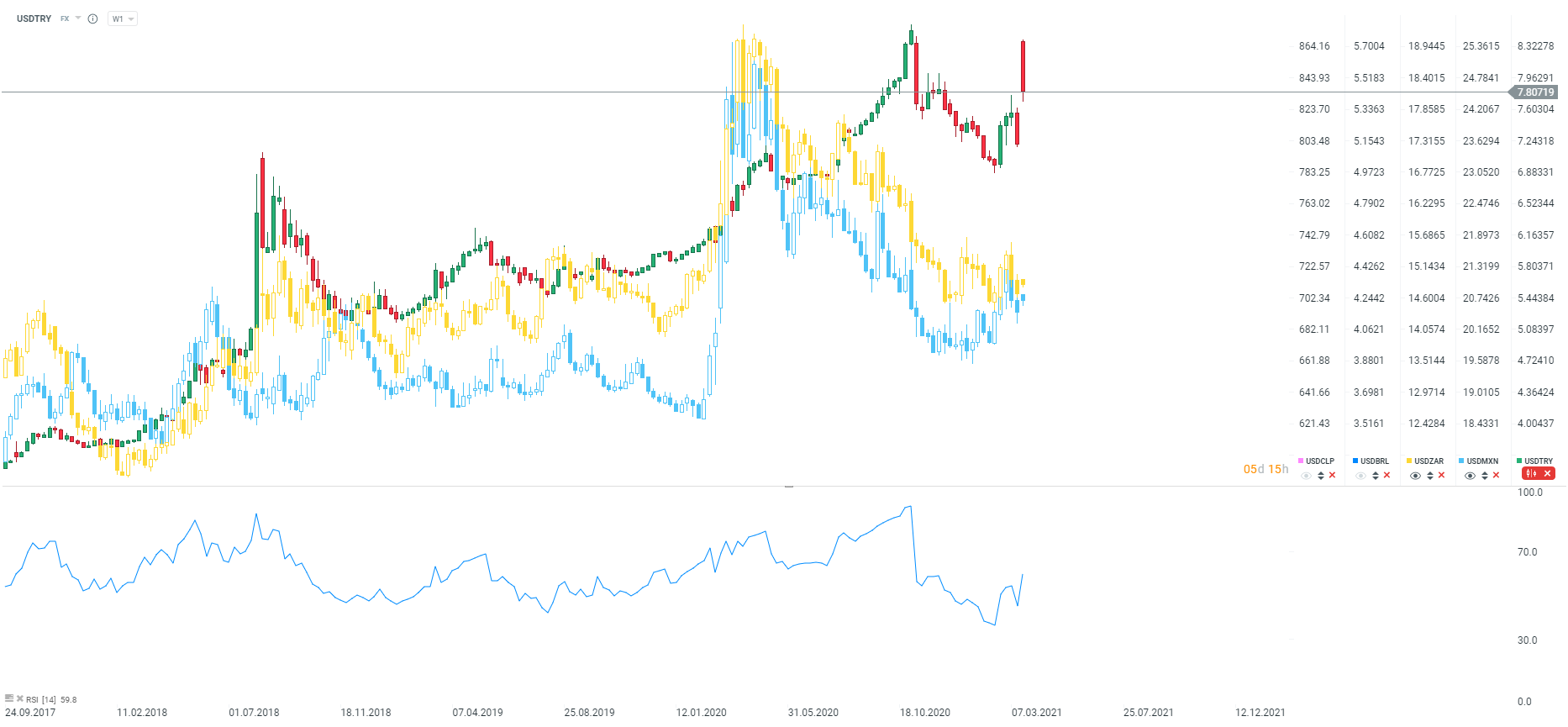Select the USDTRY legend label
This screenshot has height=727, width=1568.
[1539, 461]
